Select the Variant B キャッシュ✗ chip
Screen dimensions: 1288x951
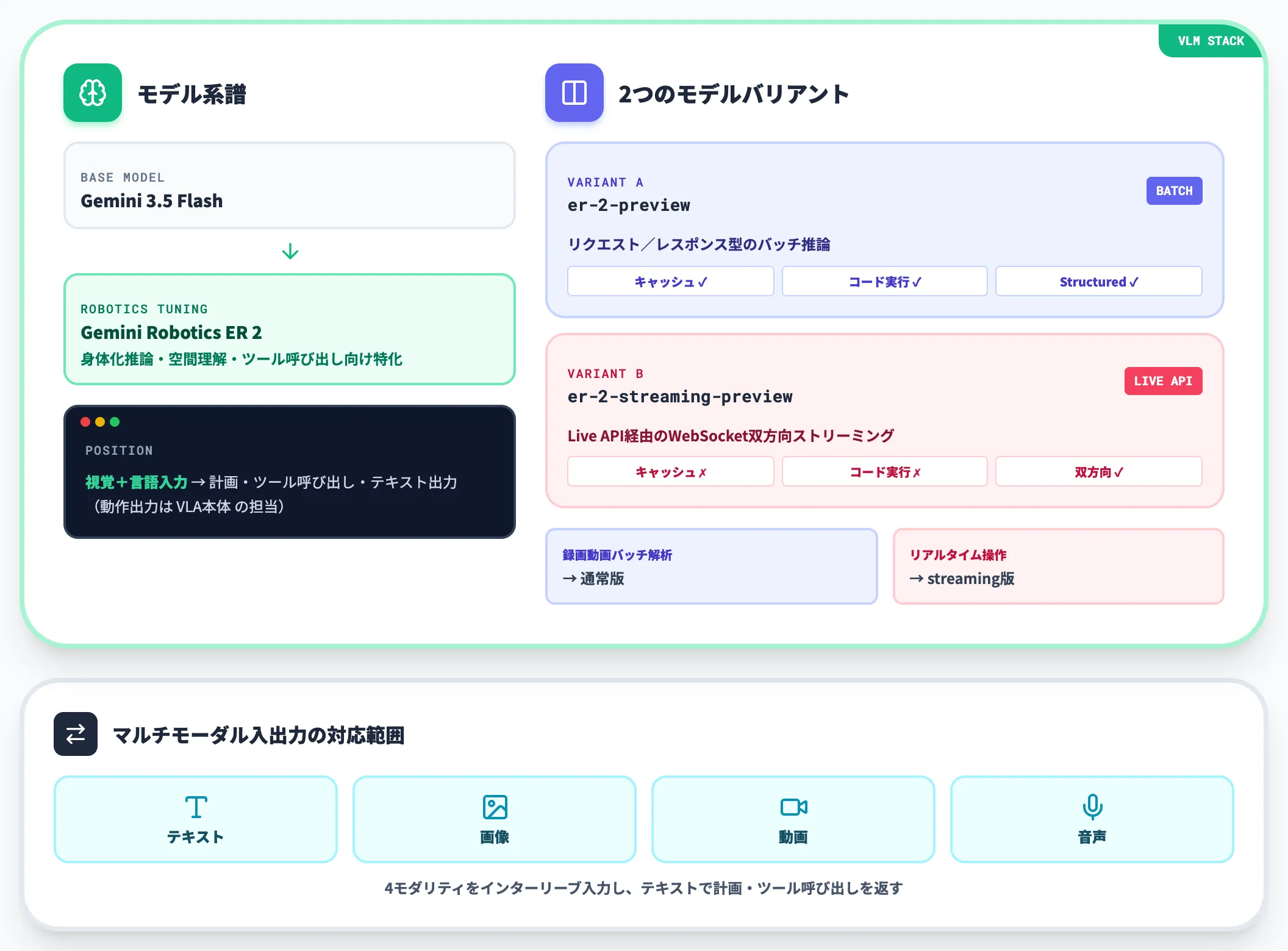coord(670,471)
